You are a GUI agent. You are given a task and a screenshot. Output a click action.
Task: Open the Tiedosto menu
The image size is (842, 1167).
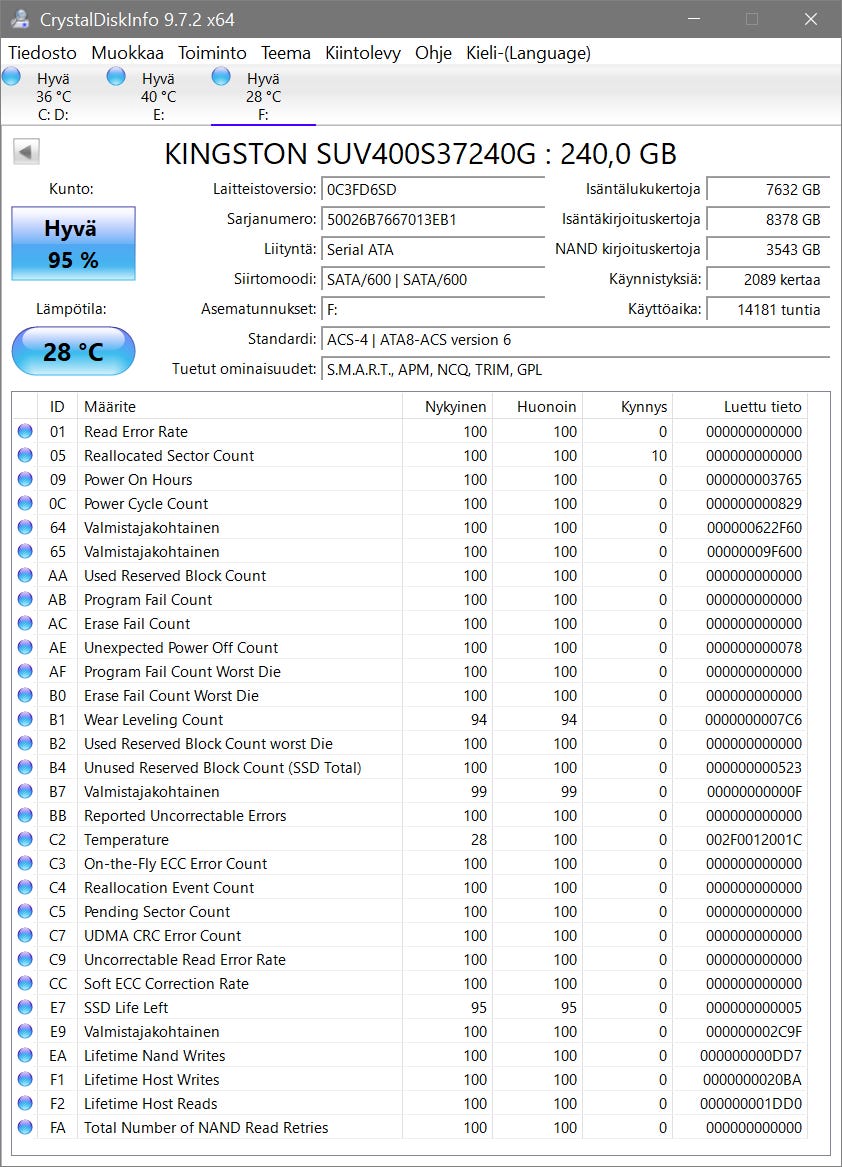[x=42, y=53]
